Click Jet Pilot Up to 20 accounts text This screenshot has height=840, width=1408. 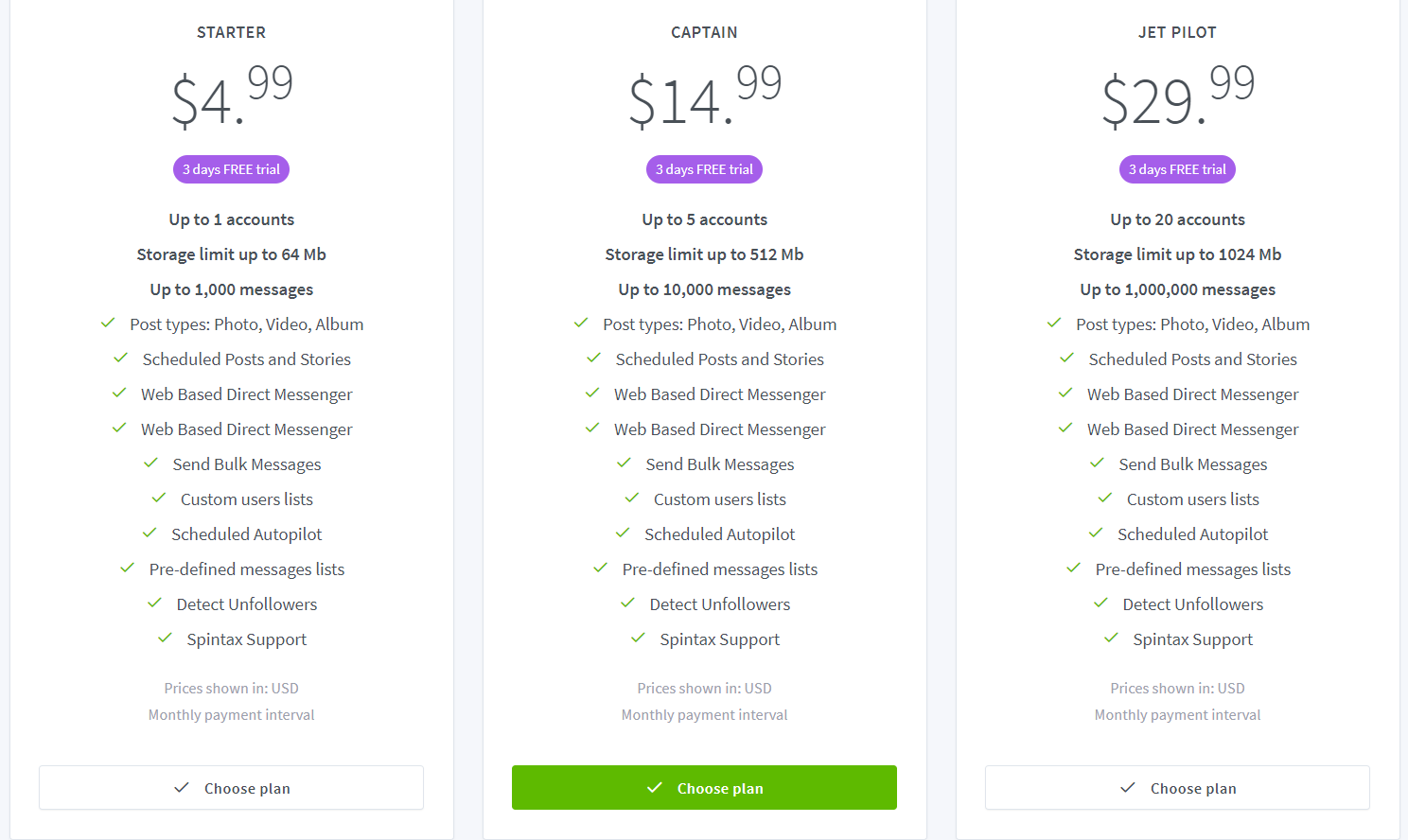coord(1177,219)
